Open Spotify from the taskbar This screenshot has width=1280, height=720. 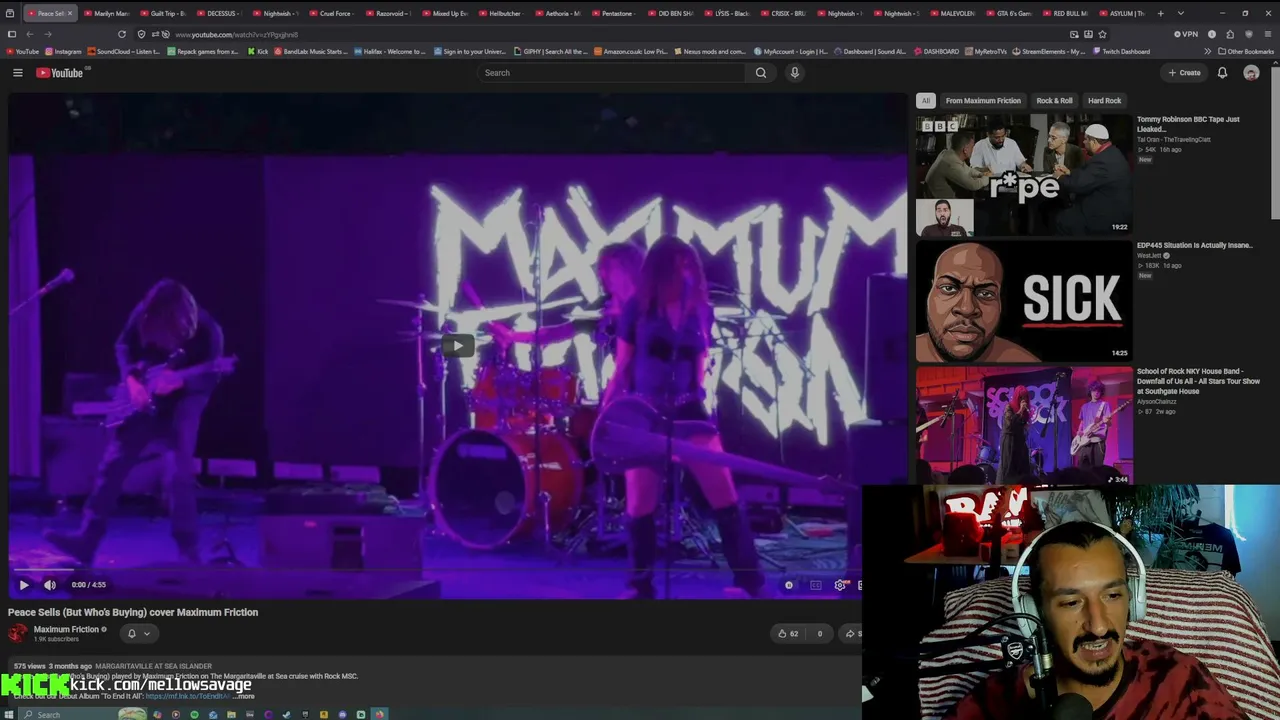pyautogui.click(x=194, y=714)
